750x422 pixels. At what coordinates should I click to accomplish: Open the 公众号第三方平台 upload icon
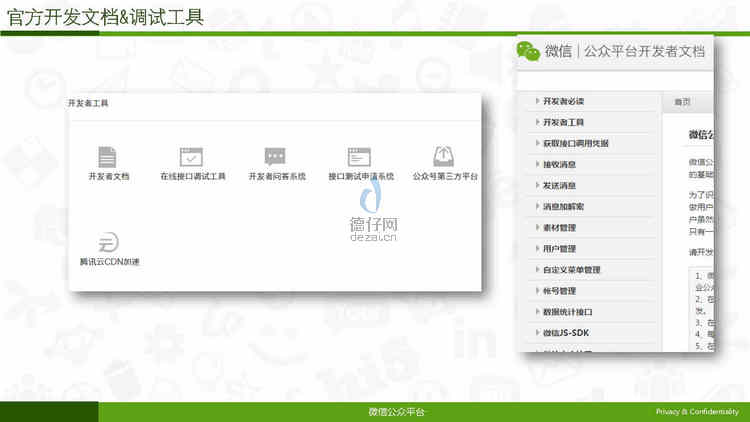443,156
